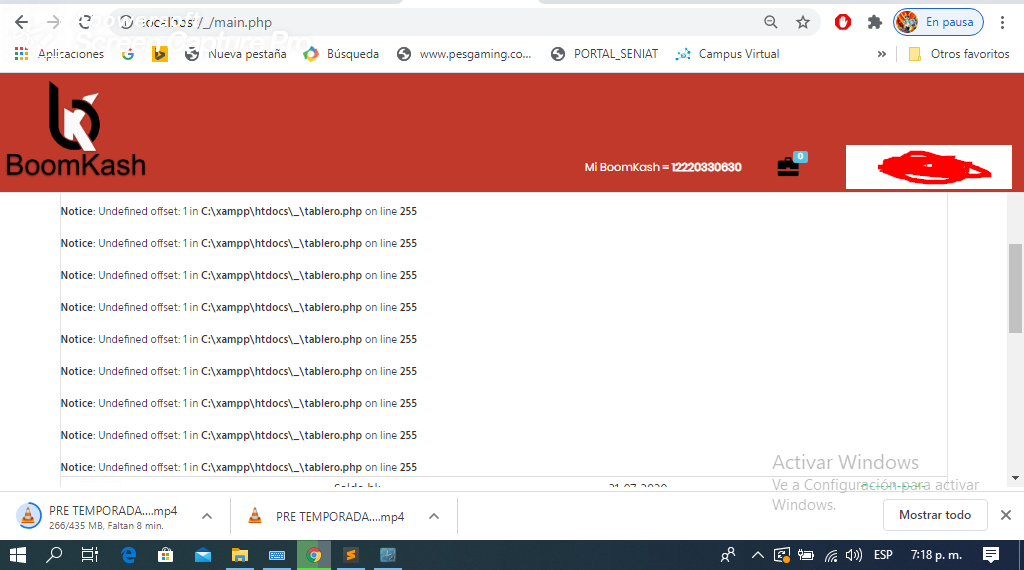The width and height of the screenshot is (1024, 570).
Task: Open the Campus Virtual bookmark
Action: click(x=728, y=54)
